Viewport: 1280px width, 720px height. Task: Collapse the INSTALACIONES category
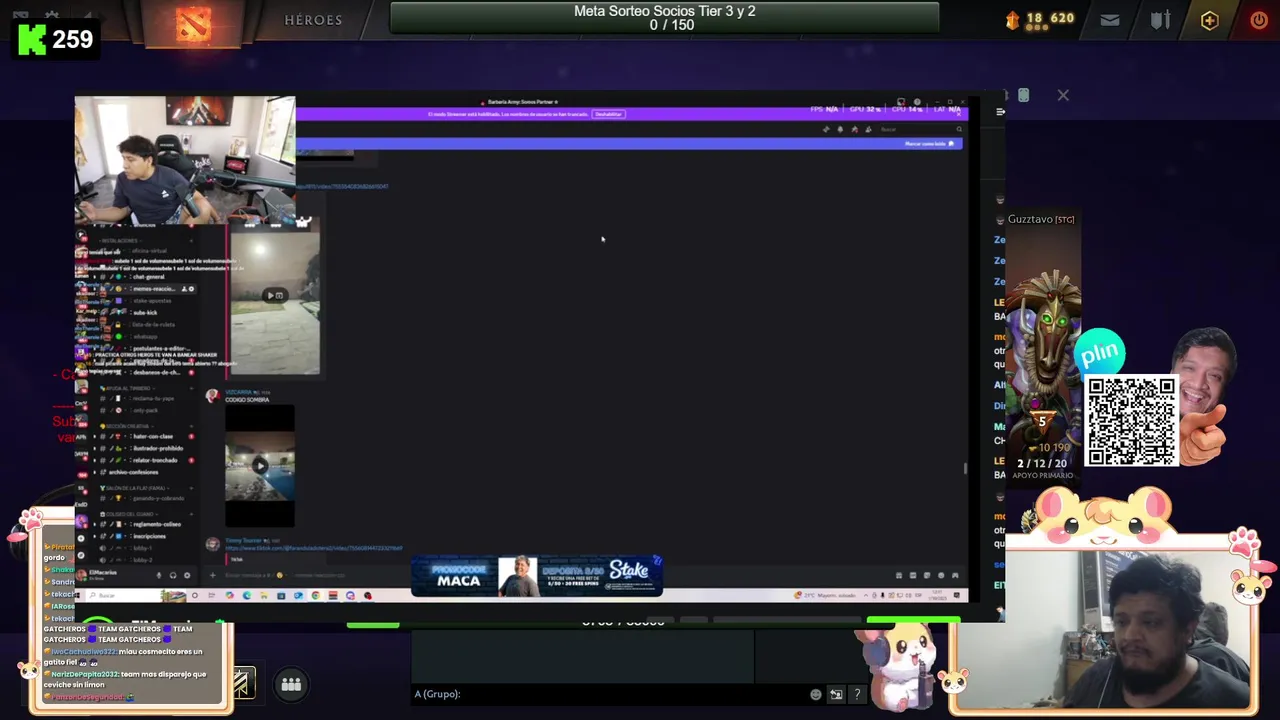coord(120,241)
